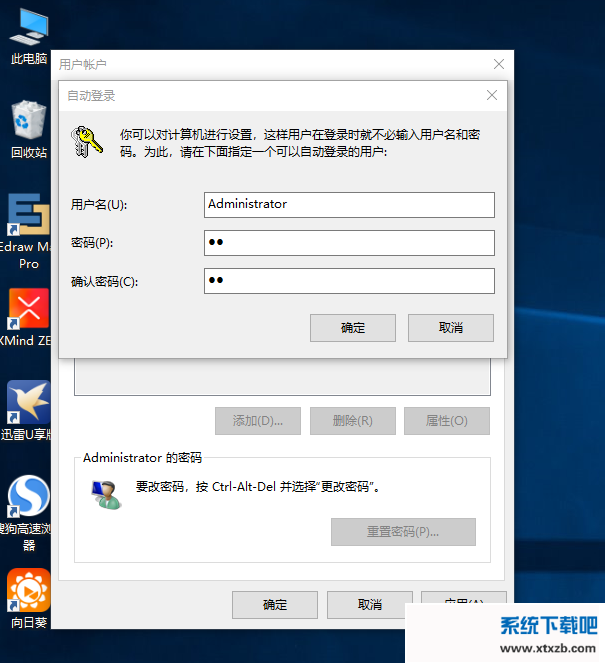
Task: Click the 添加(D)... button
Action: (258, 421)
